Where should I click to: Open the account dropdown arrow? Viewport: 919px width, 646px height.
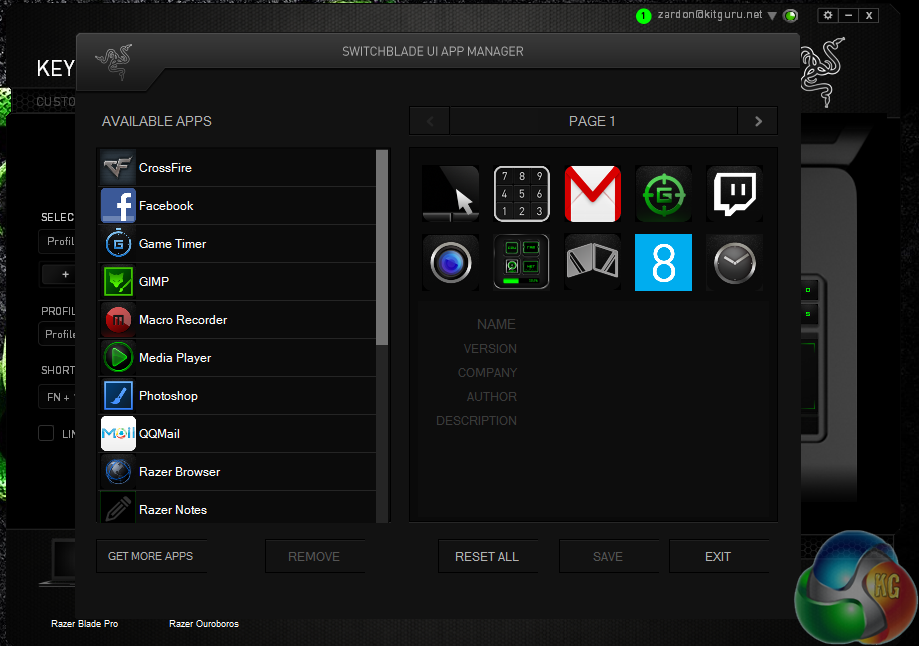click(x=772, y=16)
